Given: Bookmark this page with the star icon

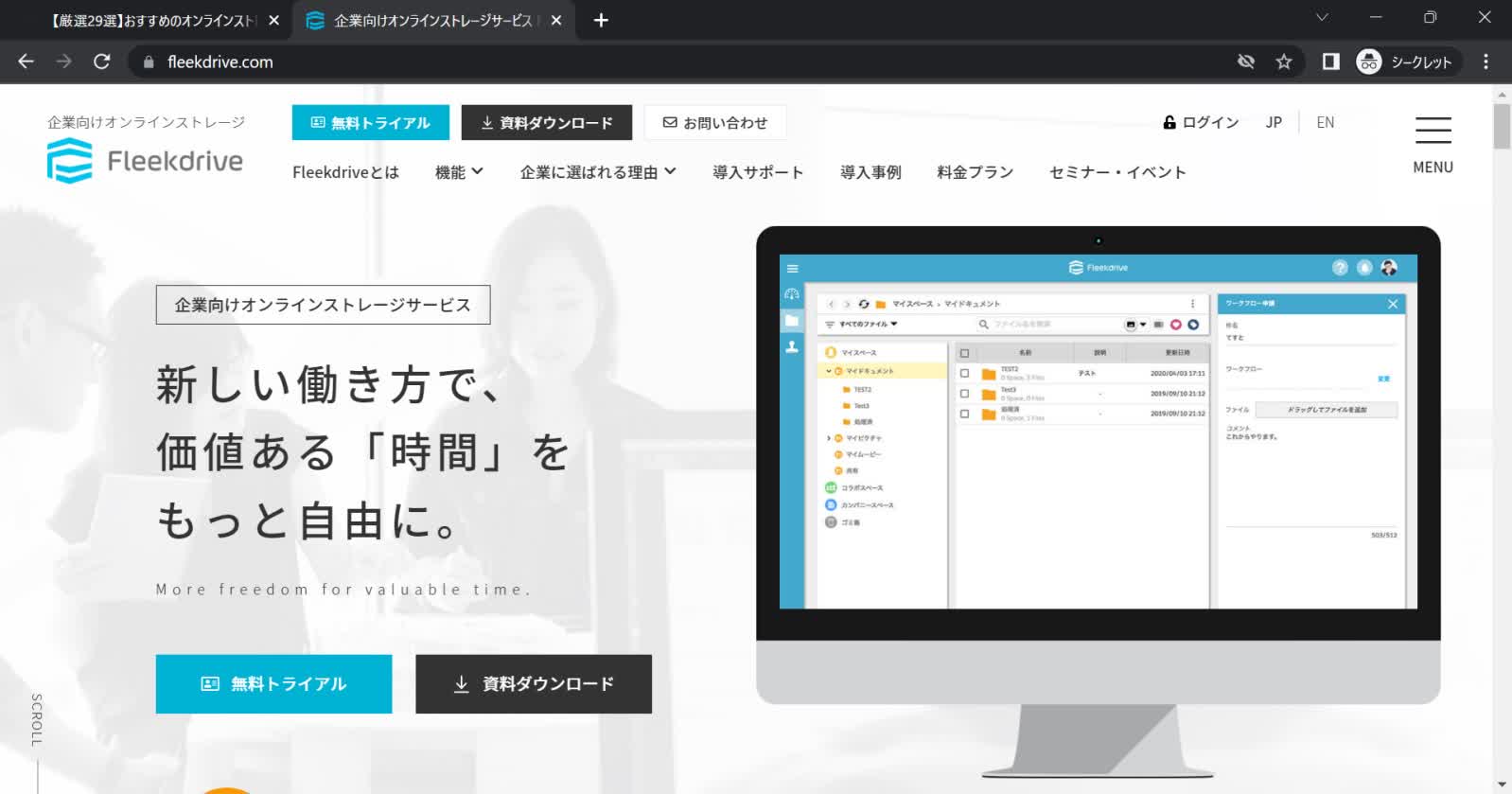Looking at the screenshot, I should pos(1284,62).
